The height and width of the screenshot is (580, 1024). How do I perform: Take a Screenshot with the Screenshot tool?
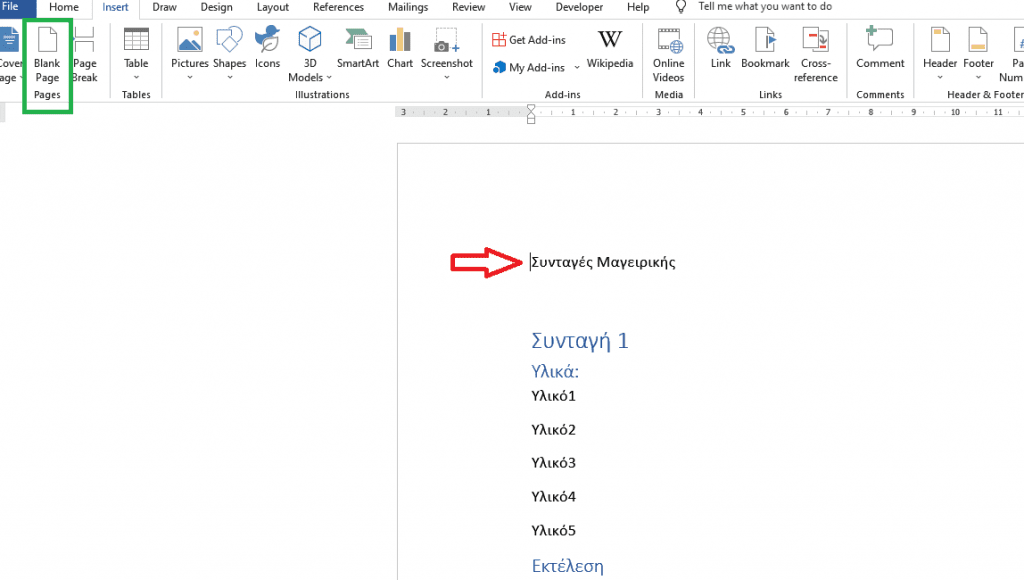click(446, 50)
